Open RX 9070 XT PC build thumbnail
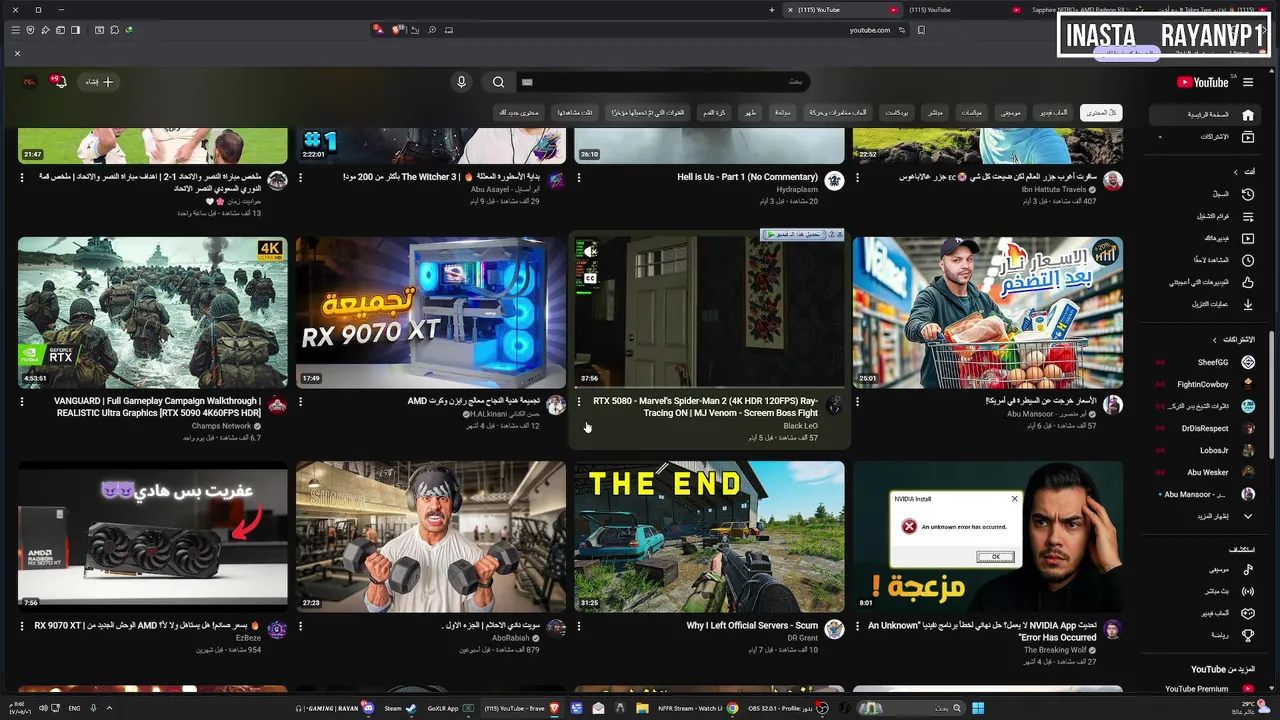The image size is (1280, 720). coord(431,312)
